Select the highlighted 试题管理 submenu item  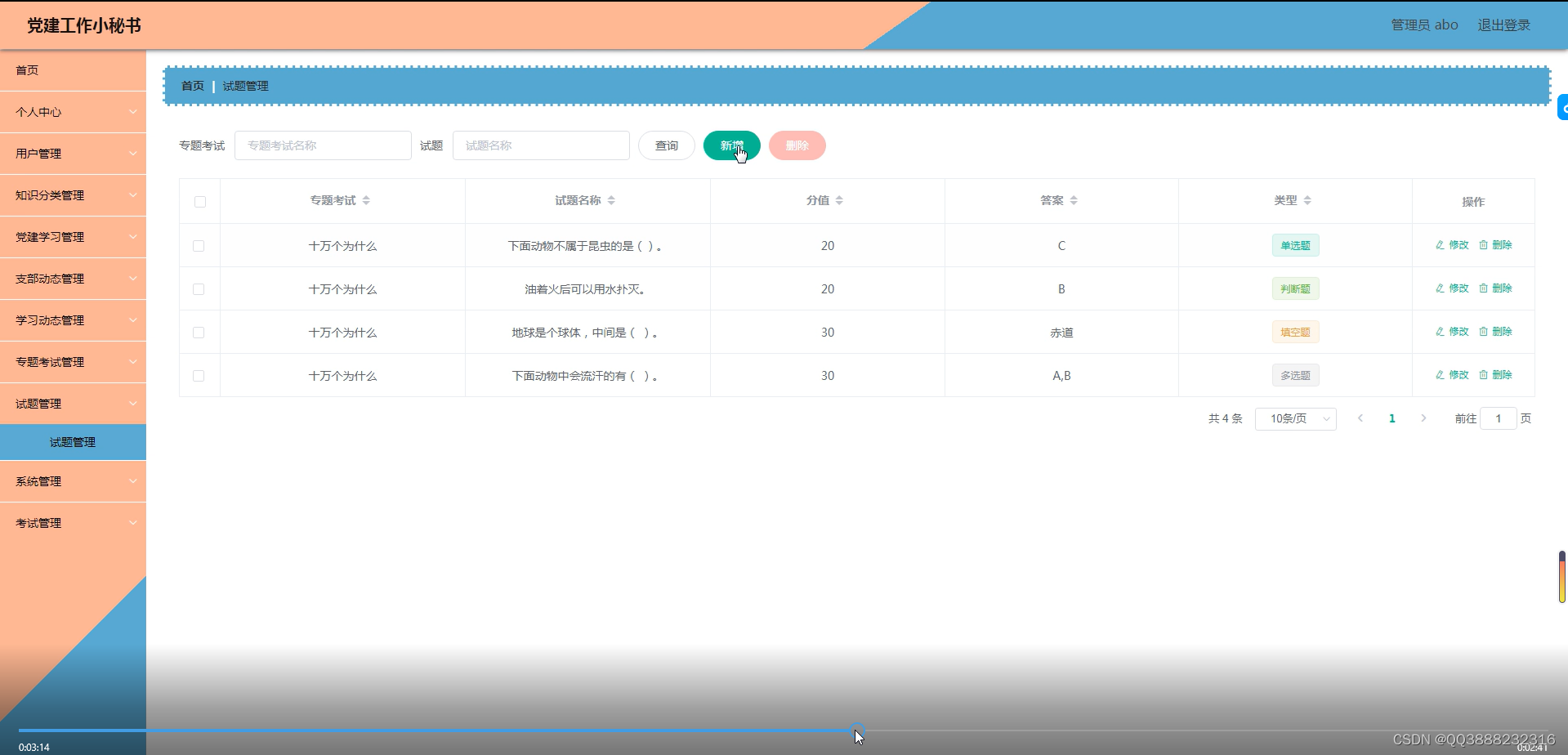click(73, 442)
